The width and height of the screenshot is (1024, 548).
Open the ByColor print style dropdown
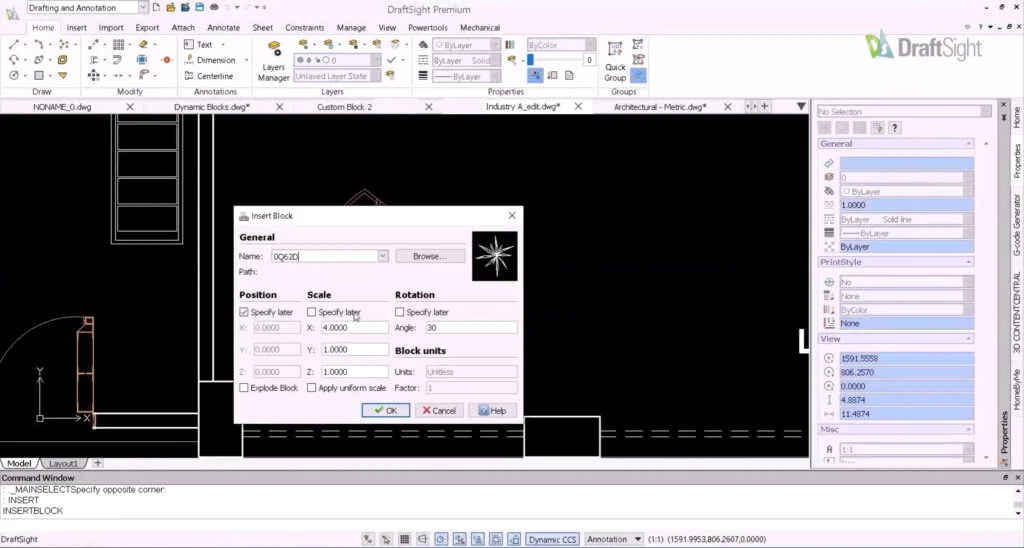coord(590,45)
